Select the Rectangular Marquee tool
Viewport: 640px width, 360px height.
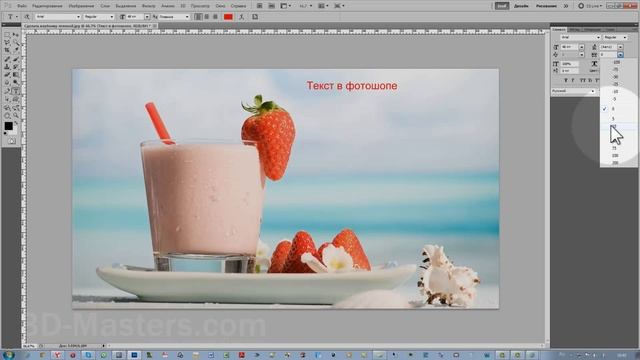(7, 35)
